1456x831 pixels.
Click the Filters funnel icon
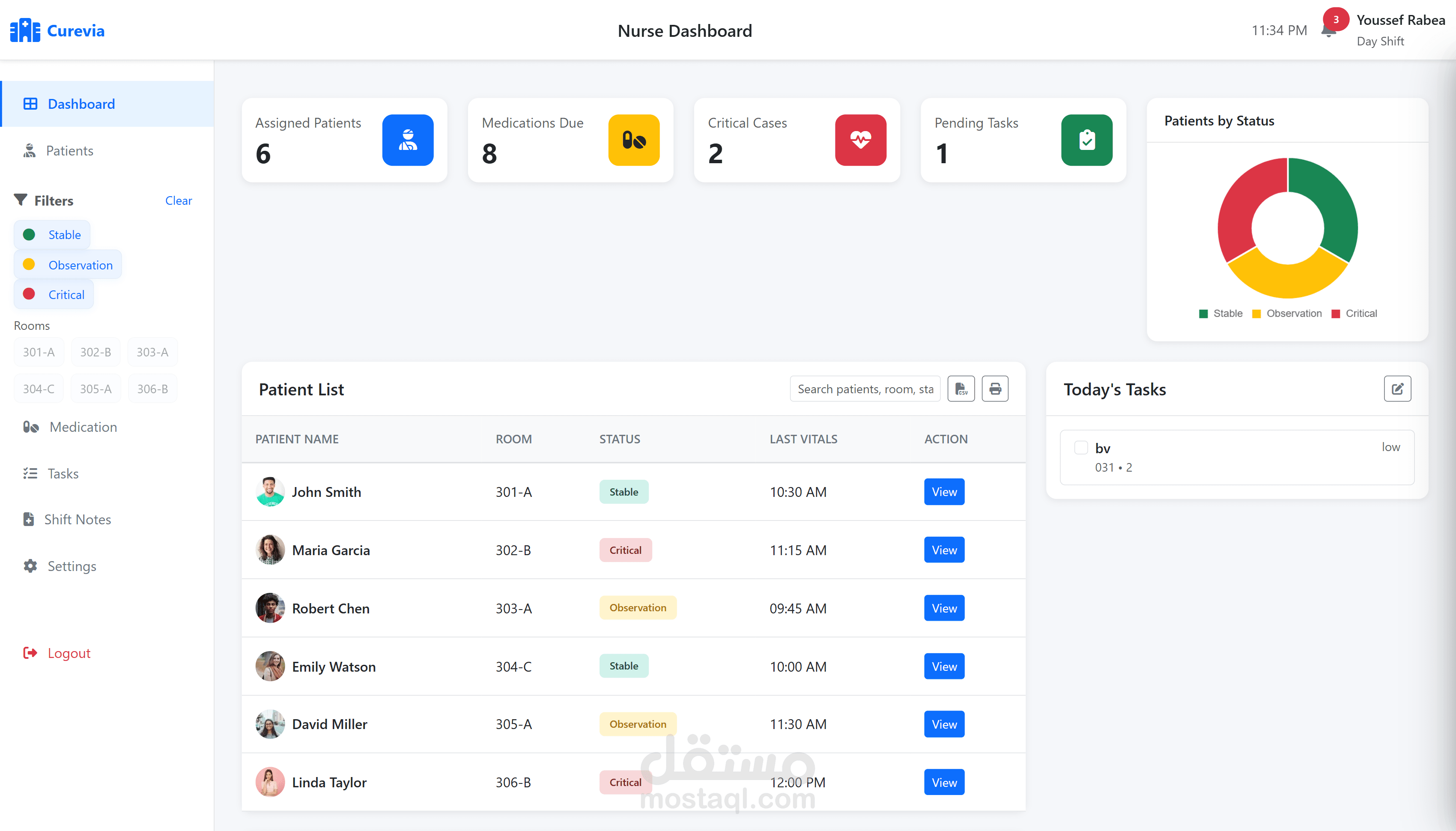tap(21, 200)
